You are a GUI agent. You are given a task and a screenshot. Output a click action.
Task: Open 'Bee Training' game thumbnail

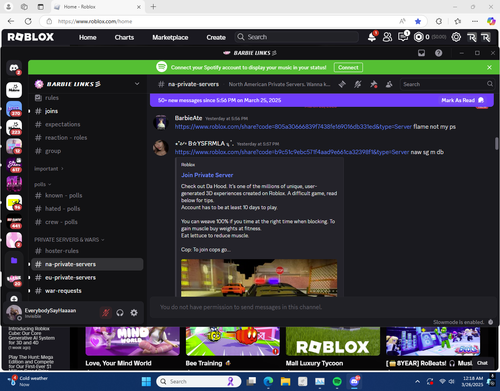click(233, 341)
